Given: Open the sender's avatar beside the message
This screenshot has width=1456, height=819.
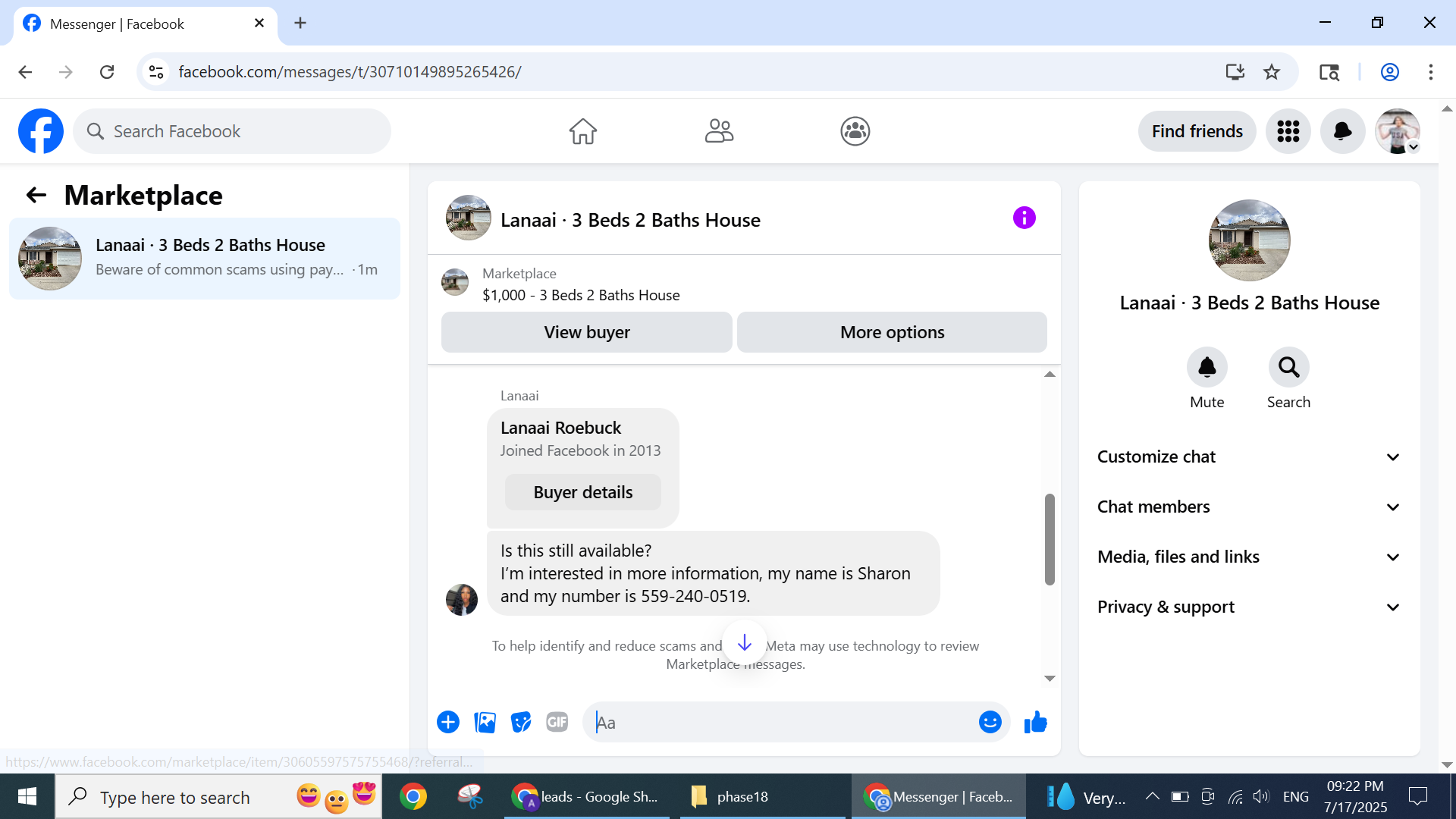Looking at the screenshot, I should 462,600.
